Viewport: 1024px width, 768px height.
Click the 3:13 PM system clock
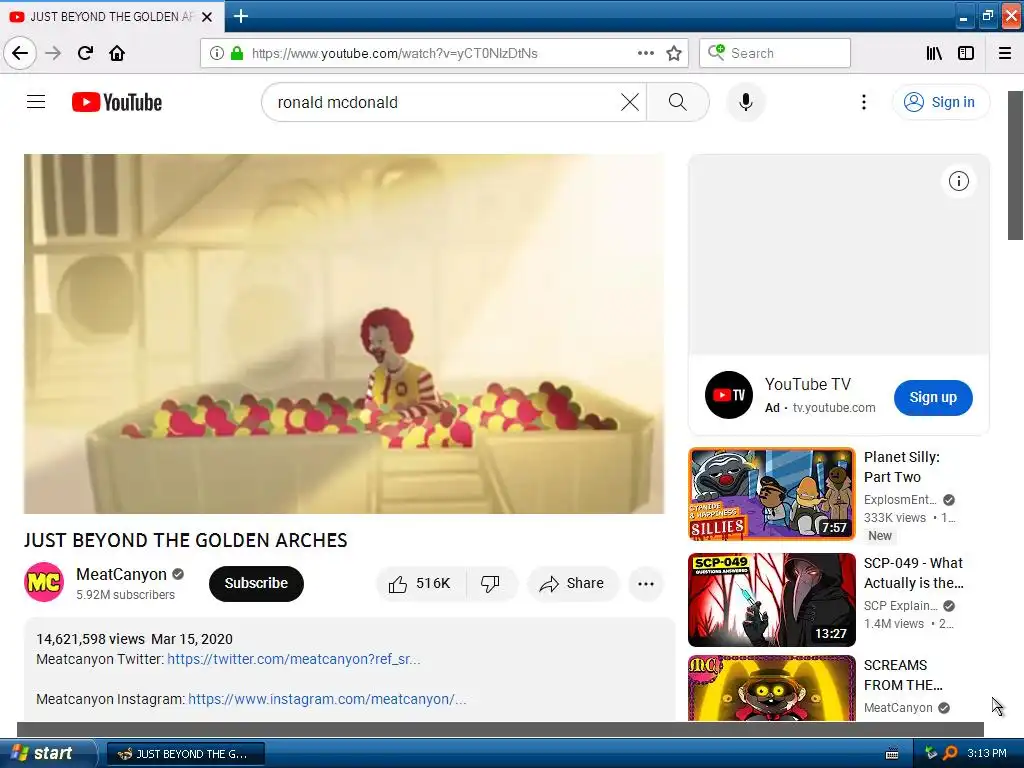click(x=987, y=753)
